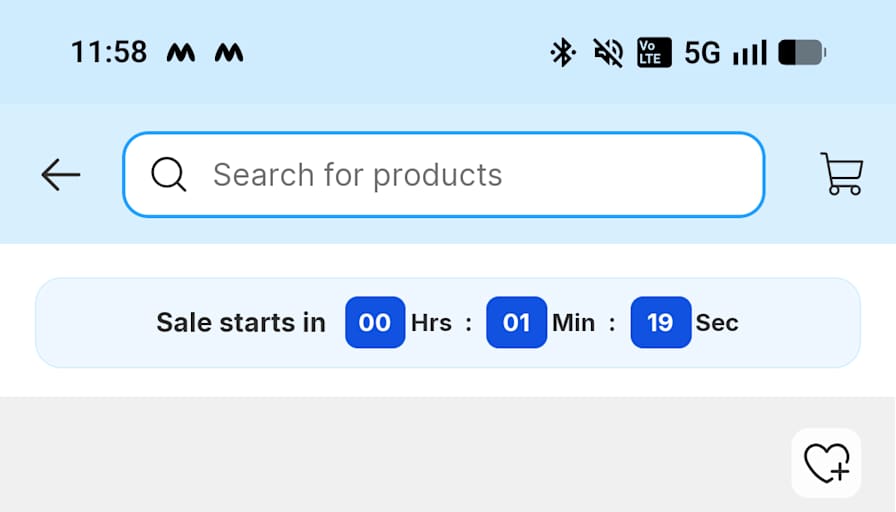Tap the hours countdown box showing 00
Viewport: 896px width, 512px height.
[x=375, y=322]
